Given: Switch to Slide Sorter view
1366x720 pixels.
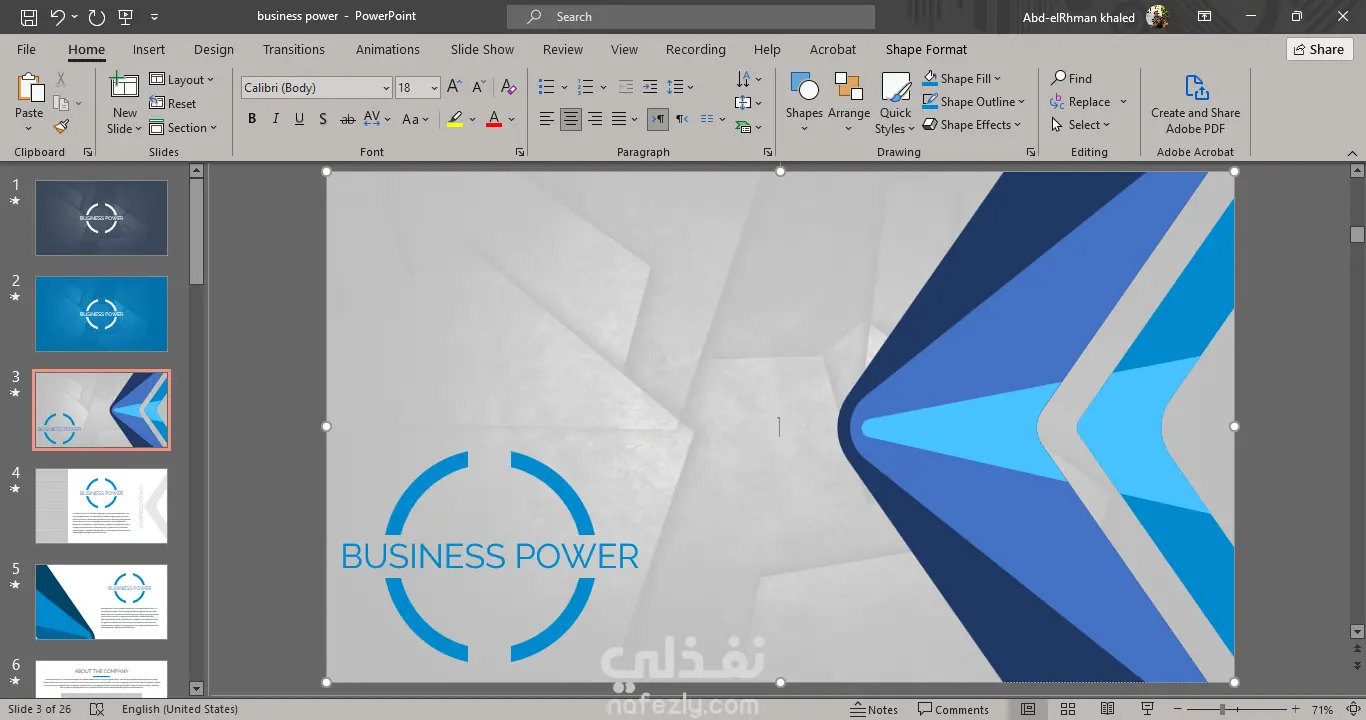Looking at the screenshot, I should [x=1068, y=709].
